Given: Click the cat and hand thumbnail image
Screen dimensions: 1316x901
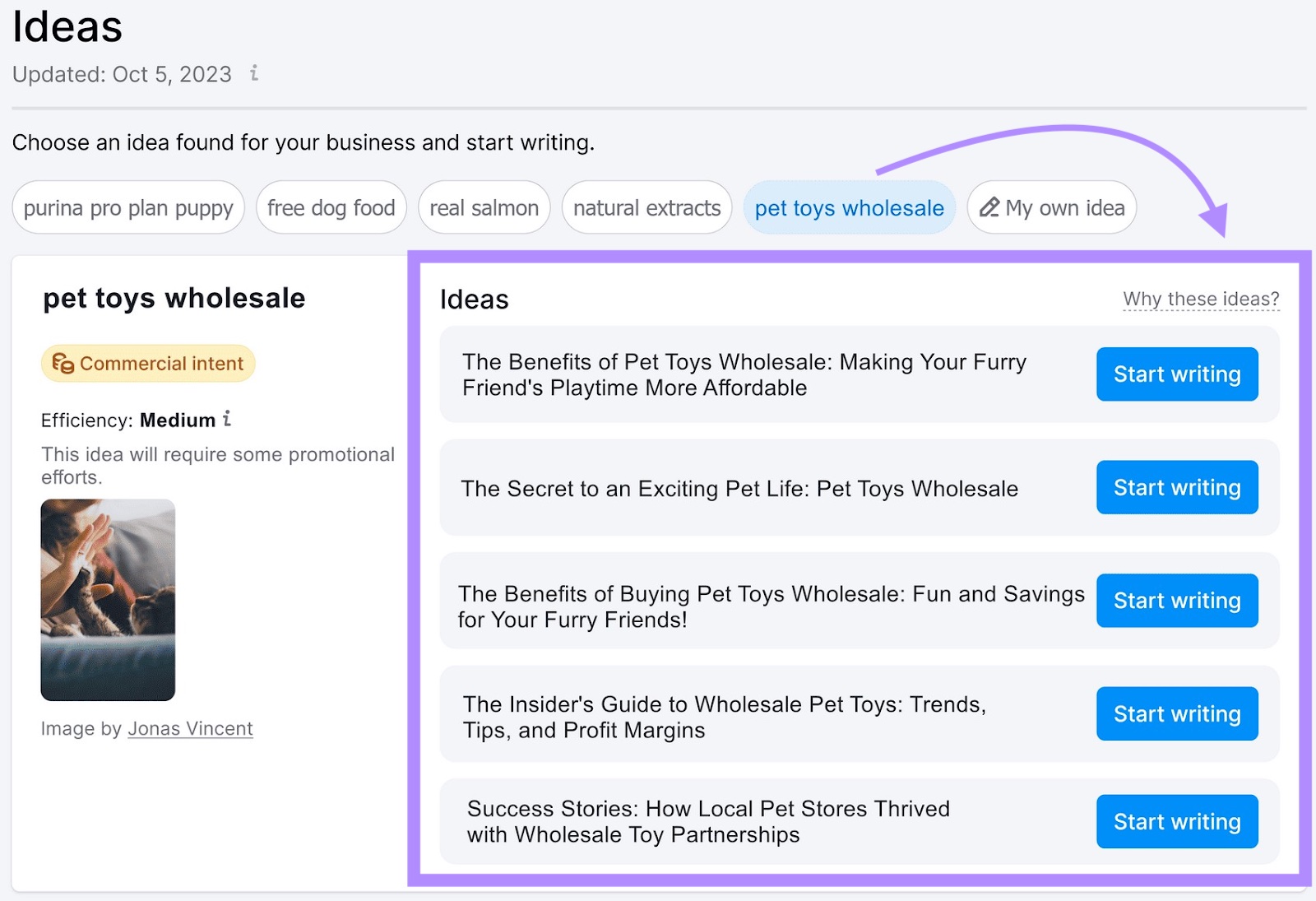Looking at the screenshot, I should (x=108, y=600).
